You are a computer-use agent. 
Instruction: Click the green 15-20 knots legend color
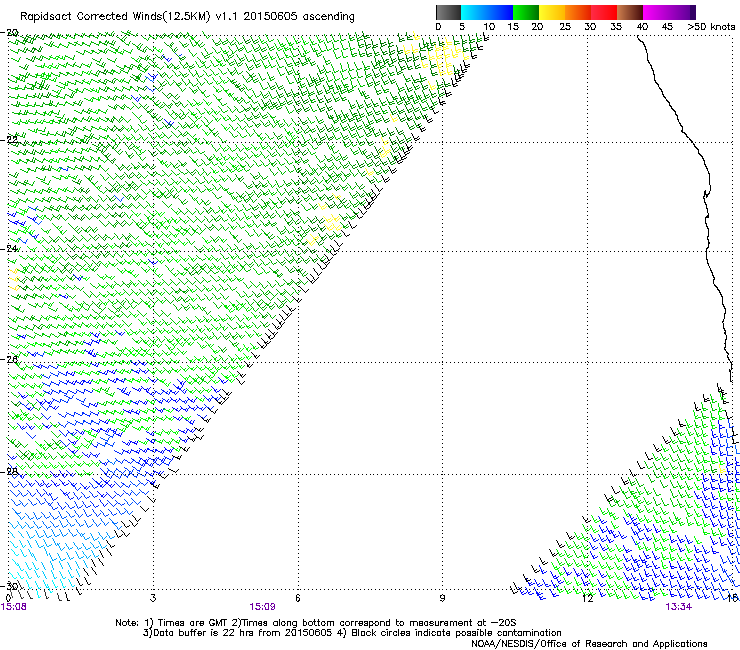pyautogui.click(x=526, y=12)
